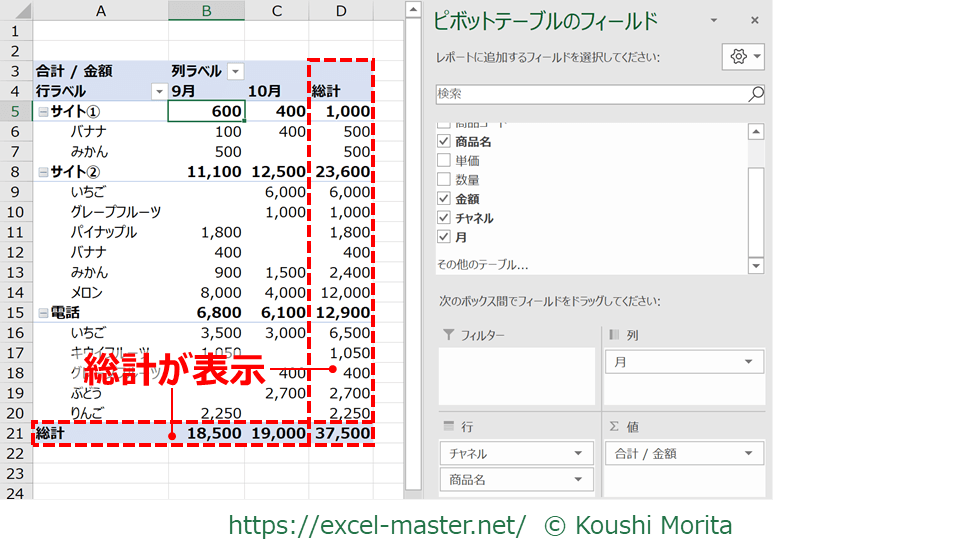
Task: Open the 列ラベル filter dropdown
Action: point(235,71)
